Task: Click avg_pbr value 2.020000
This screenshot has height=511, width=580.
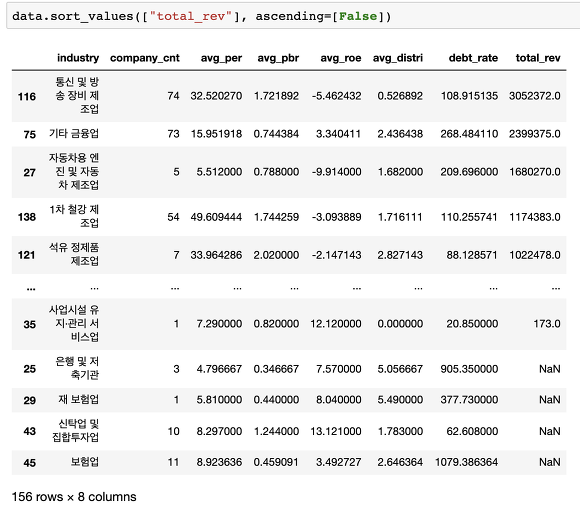Action: 276,255
